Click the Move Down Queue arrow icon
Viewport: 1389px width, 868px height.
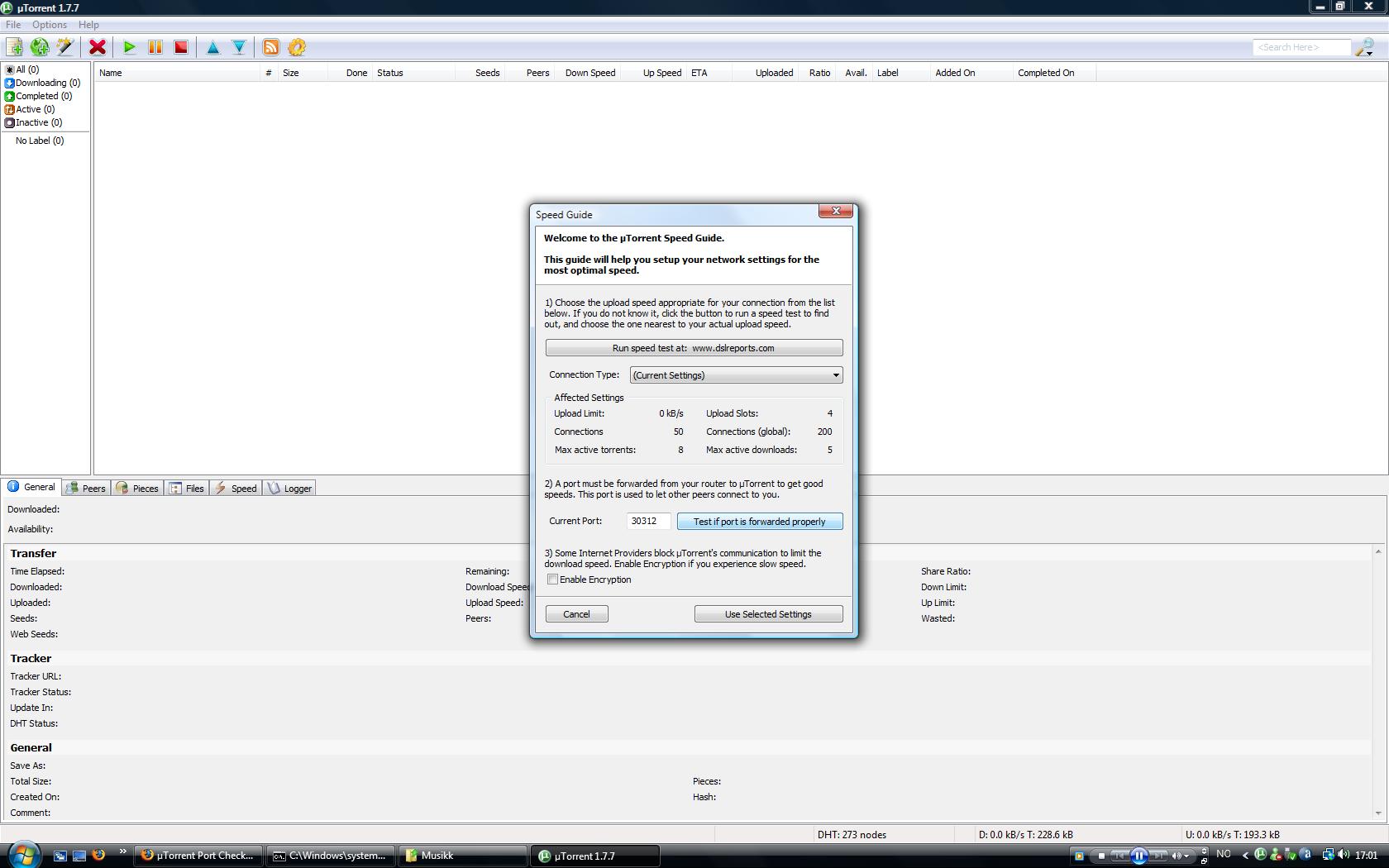click(239, 47)
